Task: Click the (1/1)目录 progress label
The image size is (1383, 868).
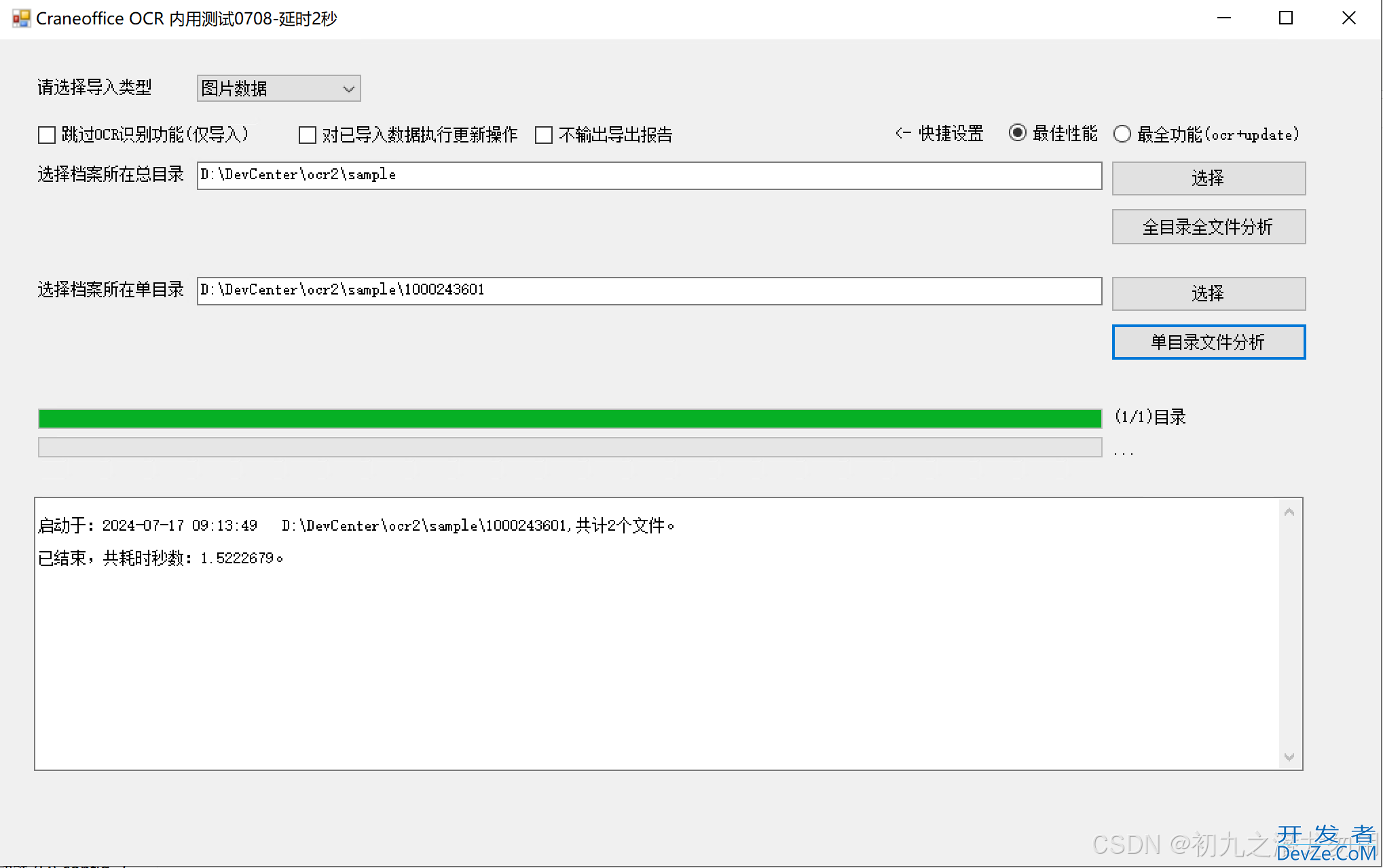Action: tap(1150, 417)
